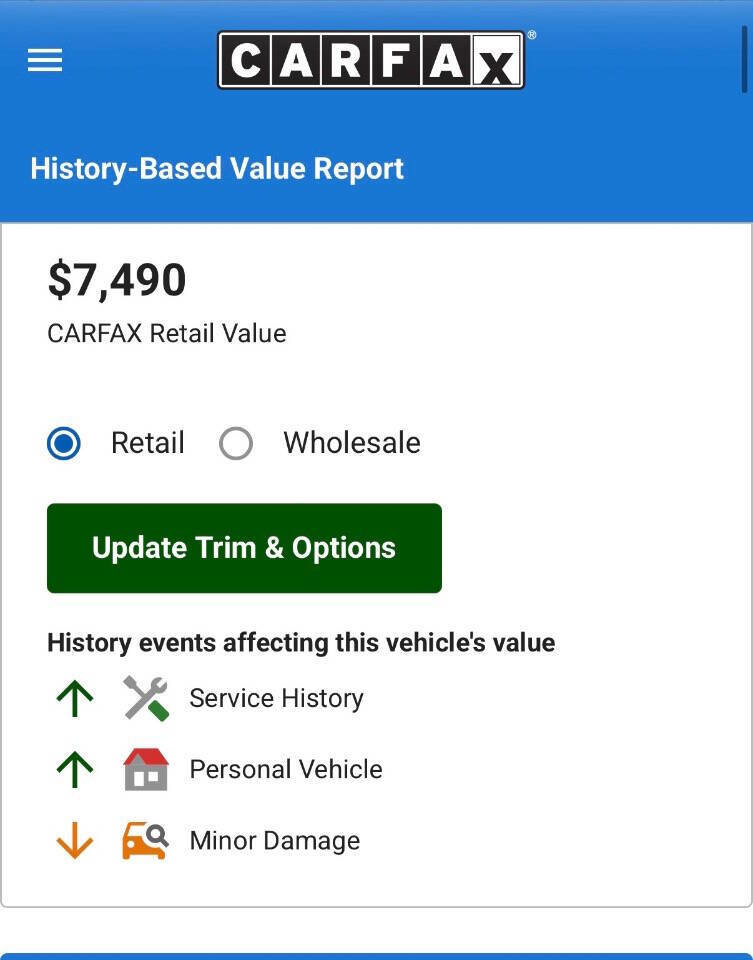Click the Update Trim & Options button

[244, 548]
